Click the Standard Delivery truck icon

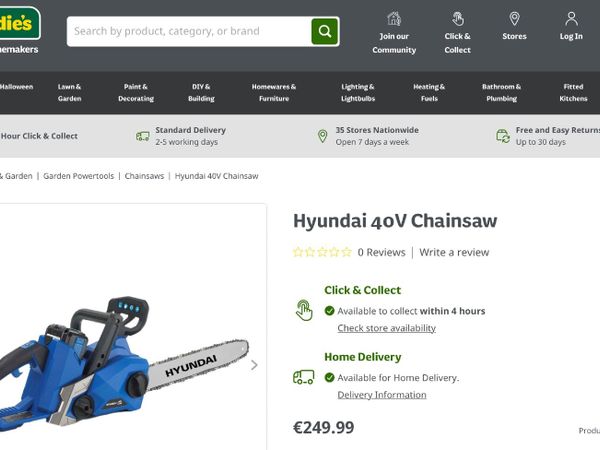coord(143,136)
